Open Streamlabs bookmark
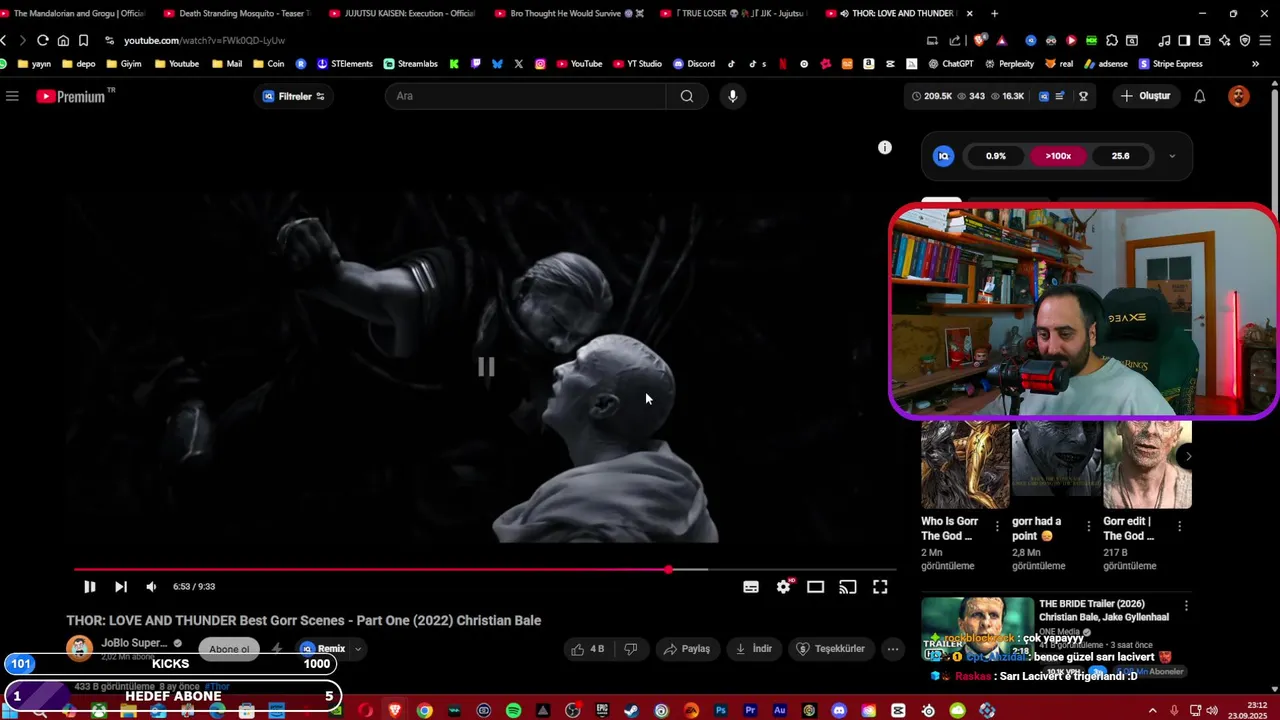 (x=411, y=64)
